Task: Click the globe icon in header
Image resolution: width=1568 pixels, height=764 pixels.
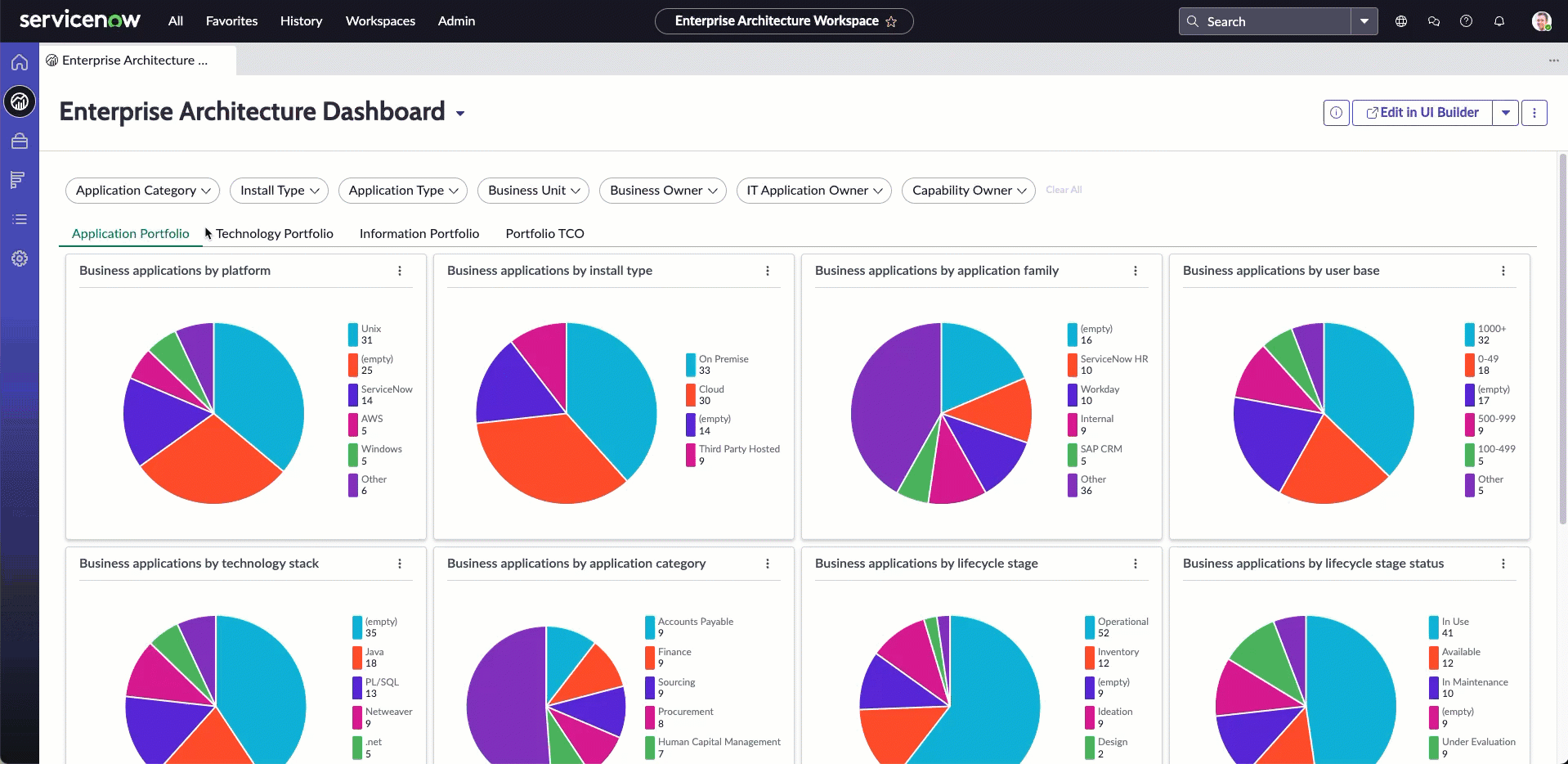Action: point(1401,21)
